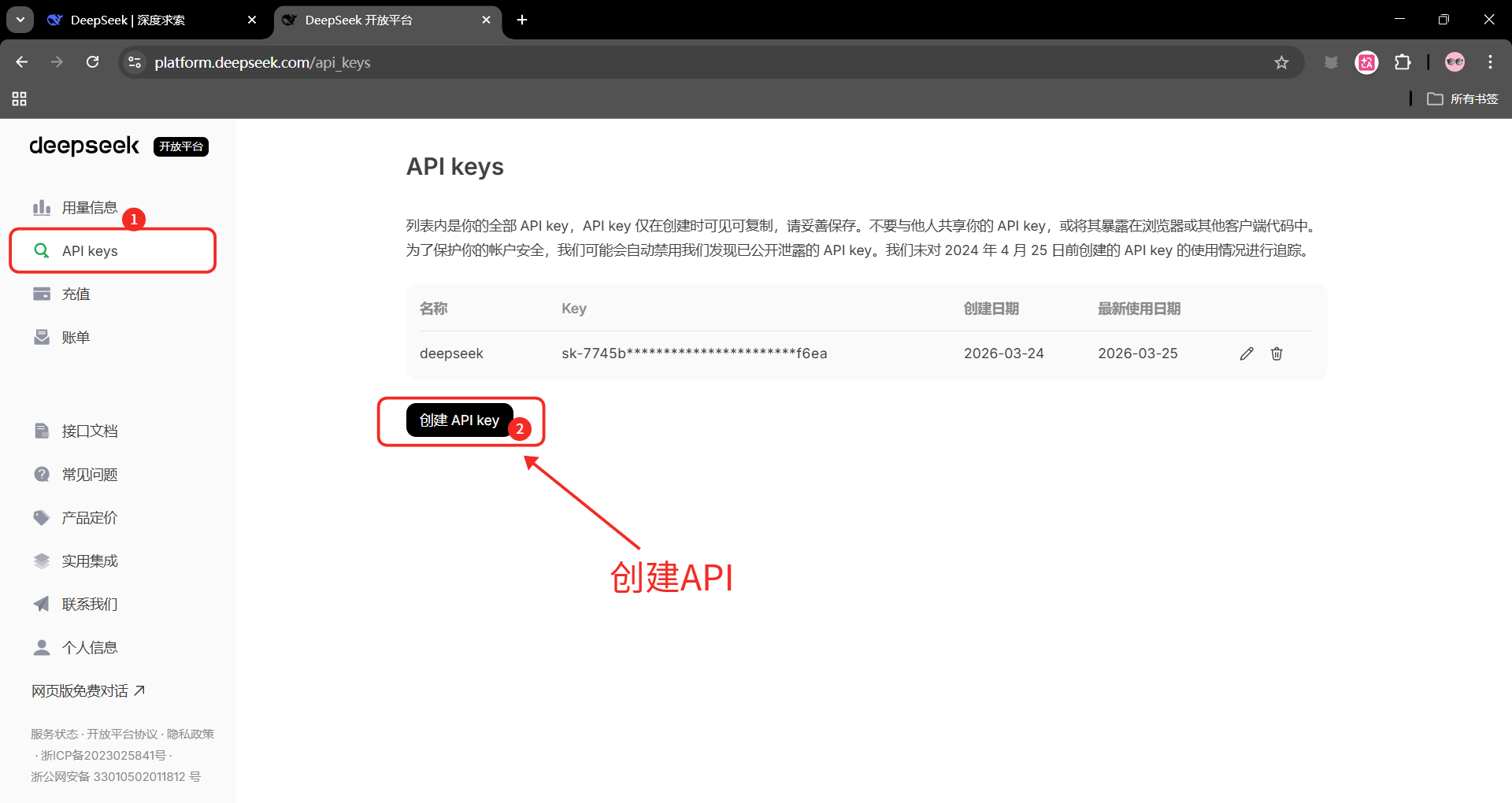Screen dimensions: 1512x803
Task: Reload the current page
Action: pyautogui.click(x=93, y=62)
